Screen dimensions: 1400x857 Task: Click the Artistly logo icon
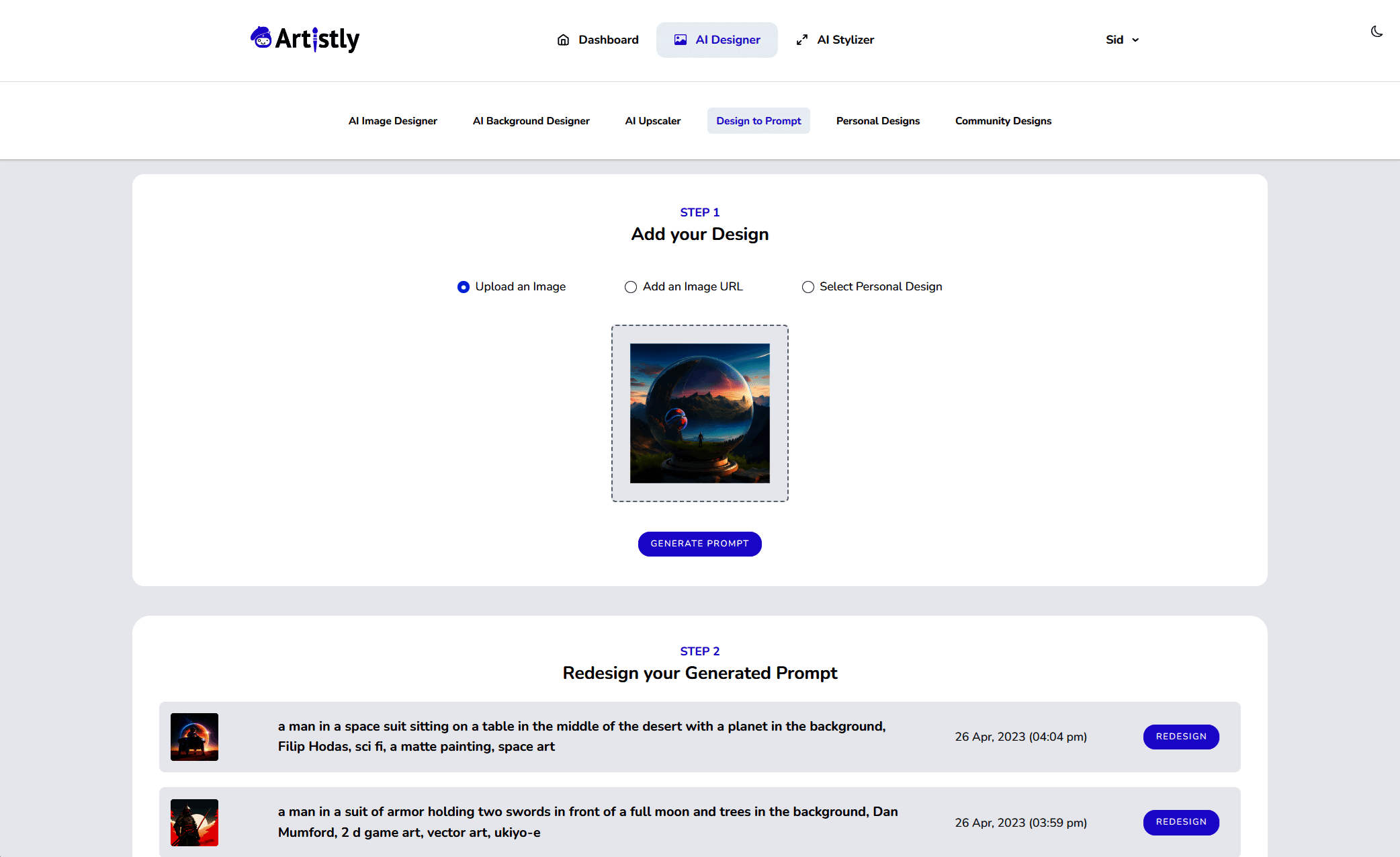(x=261, y=38)
